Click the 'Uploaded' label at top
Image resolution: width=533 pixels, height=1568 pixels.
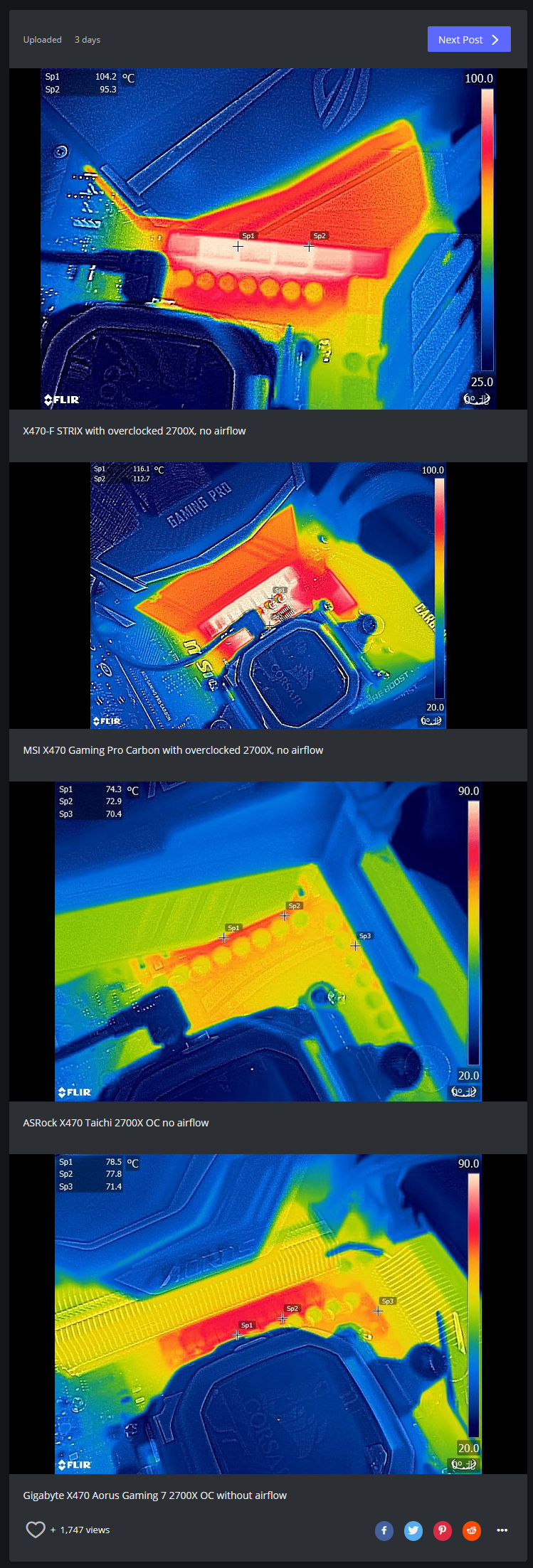click(42, 40)
